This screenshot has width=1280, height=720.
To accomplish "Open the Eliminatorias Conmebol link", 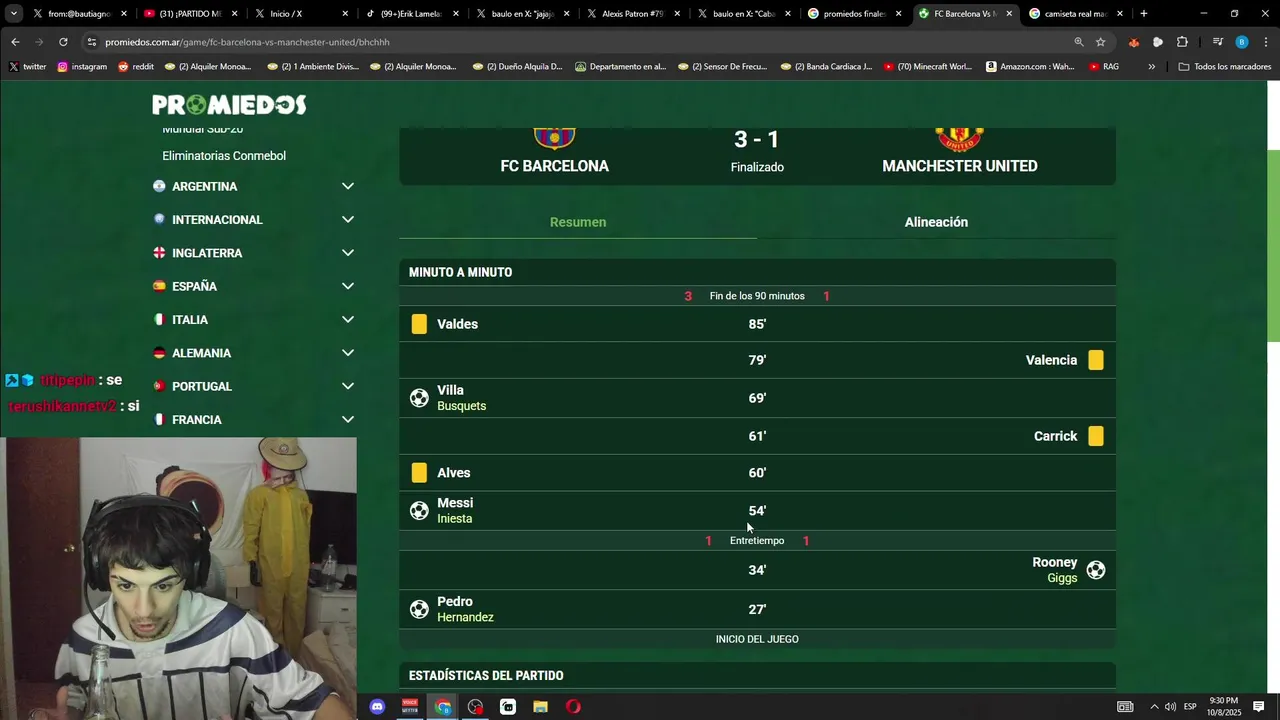I will [224, 156].
